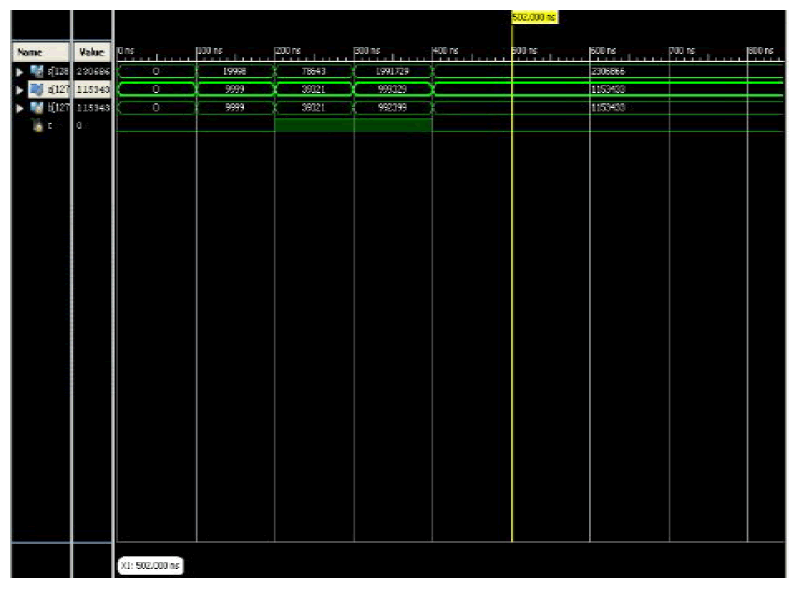Click the X1: 502.000 ns cursor readout
The image size is (793, 601).
(149, 566)
